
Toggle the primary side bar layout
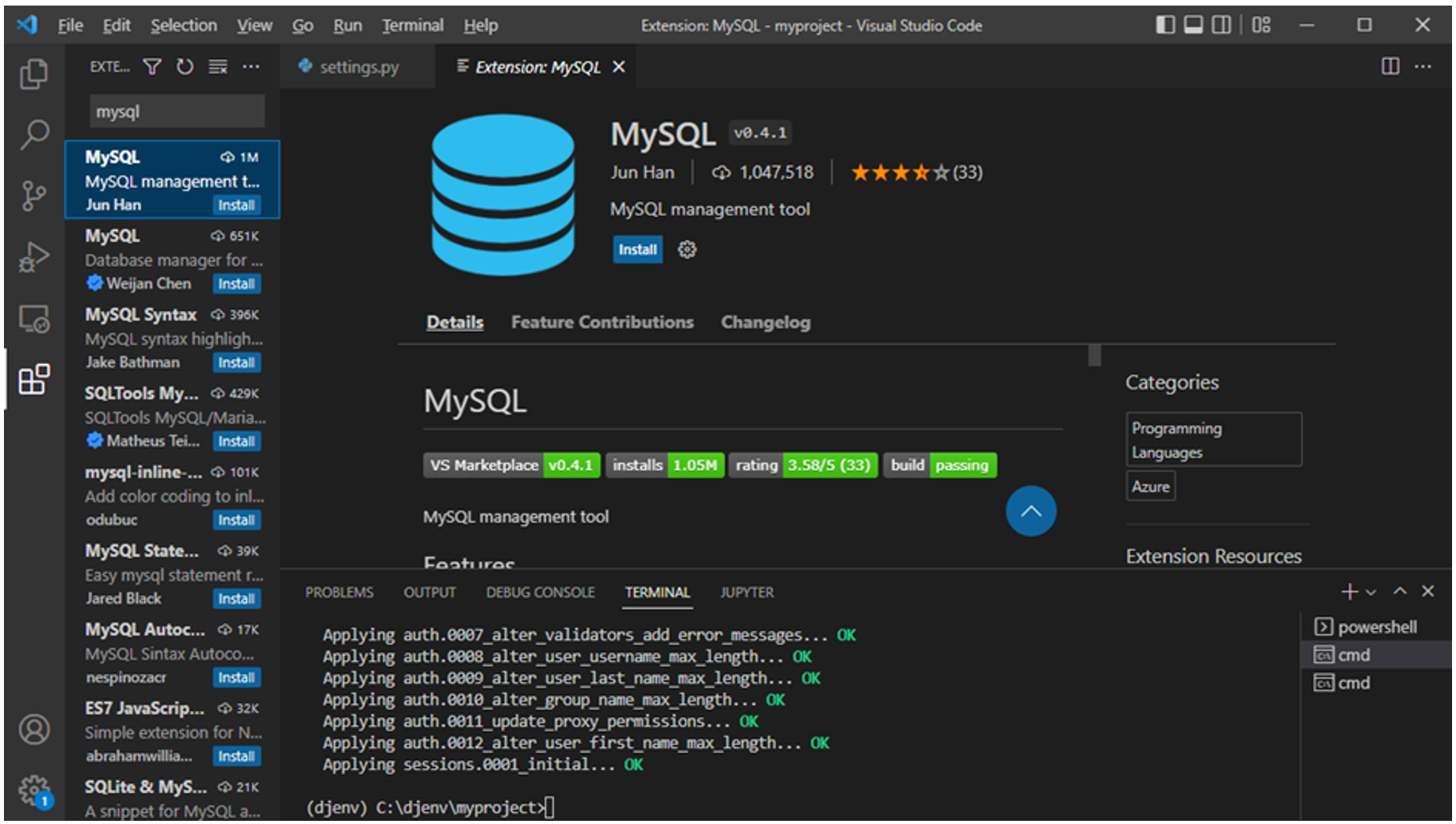[1164, 25]
